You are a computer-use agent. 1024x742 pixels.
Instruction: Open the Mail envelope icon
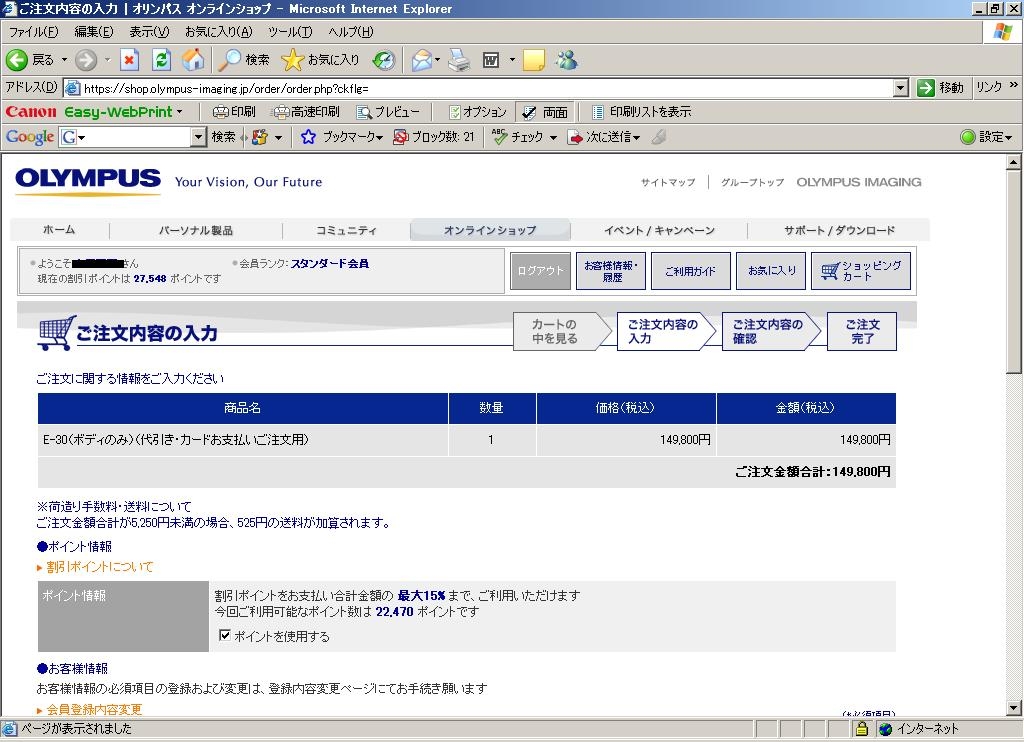[x=421, y=60]
